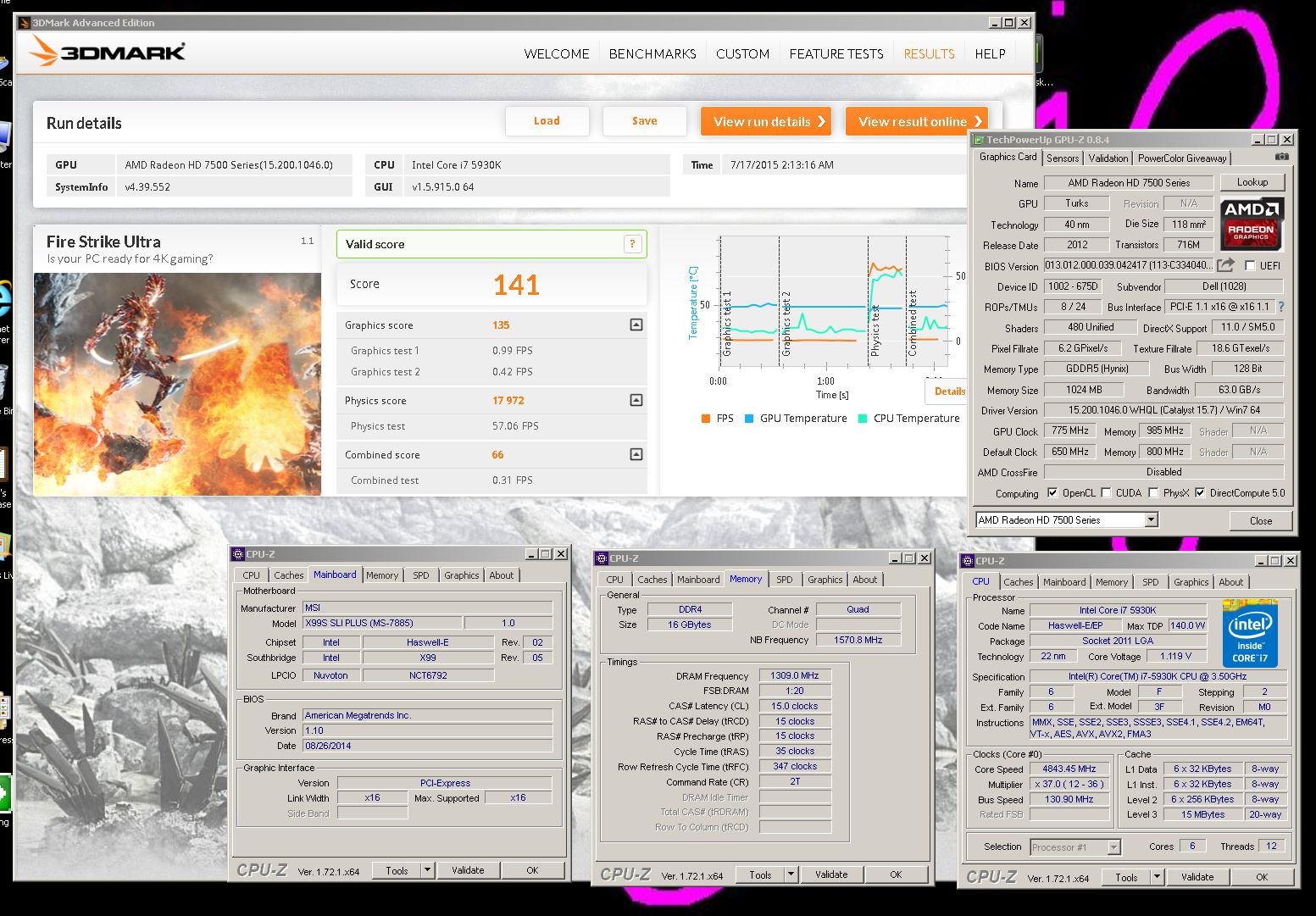Click the BIOS Version share icon in GPU-Z

pyautogui.click(x=1226, y=265)
